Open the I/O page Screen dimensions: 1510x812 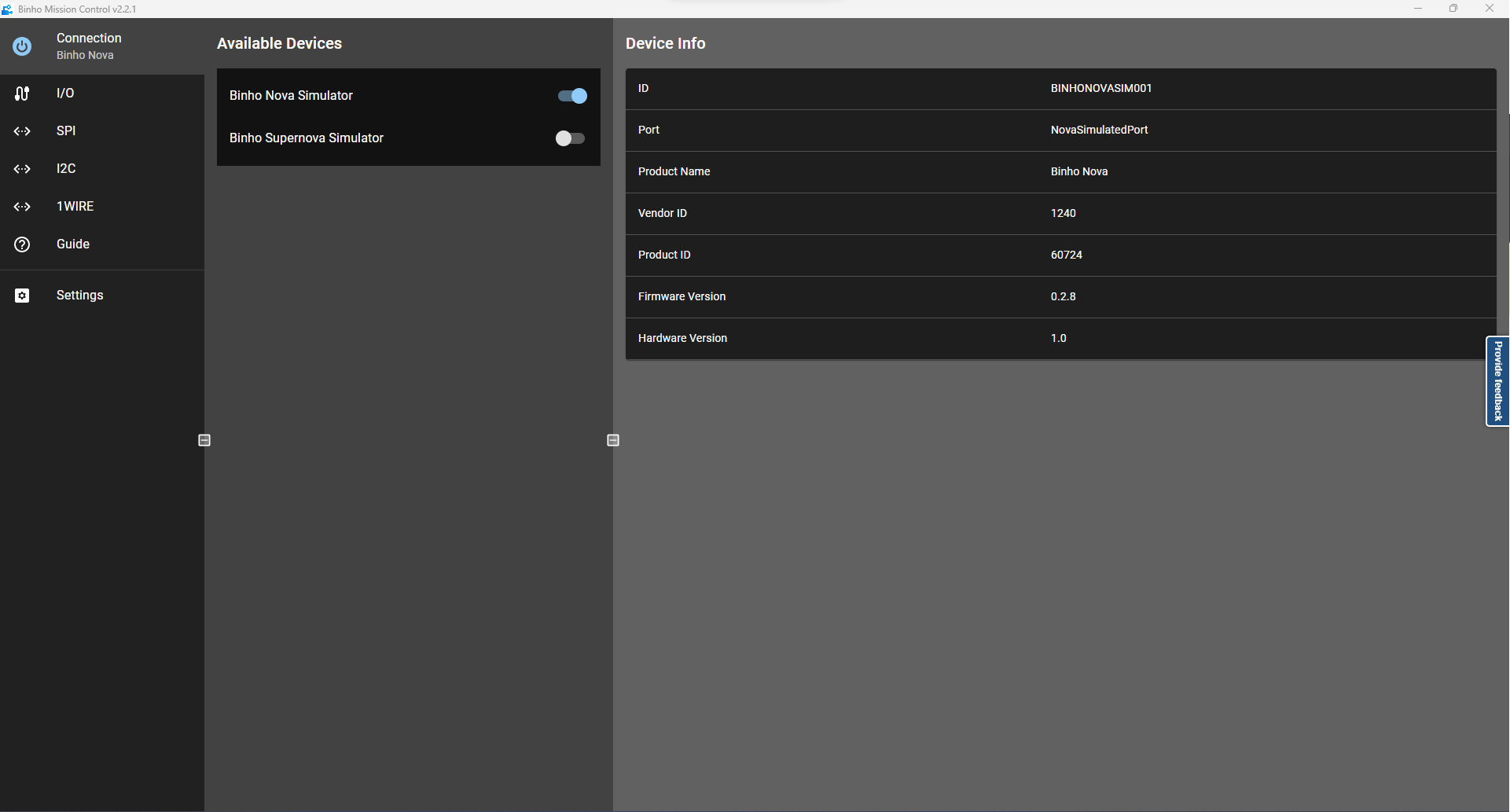click(102, 94)
